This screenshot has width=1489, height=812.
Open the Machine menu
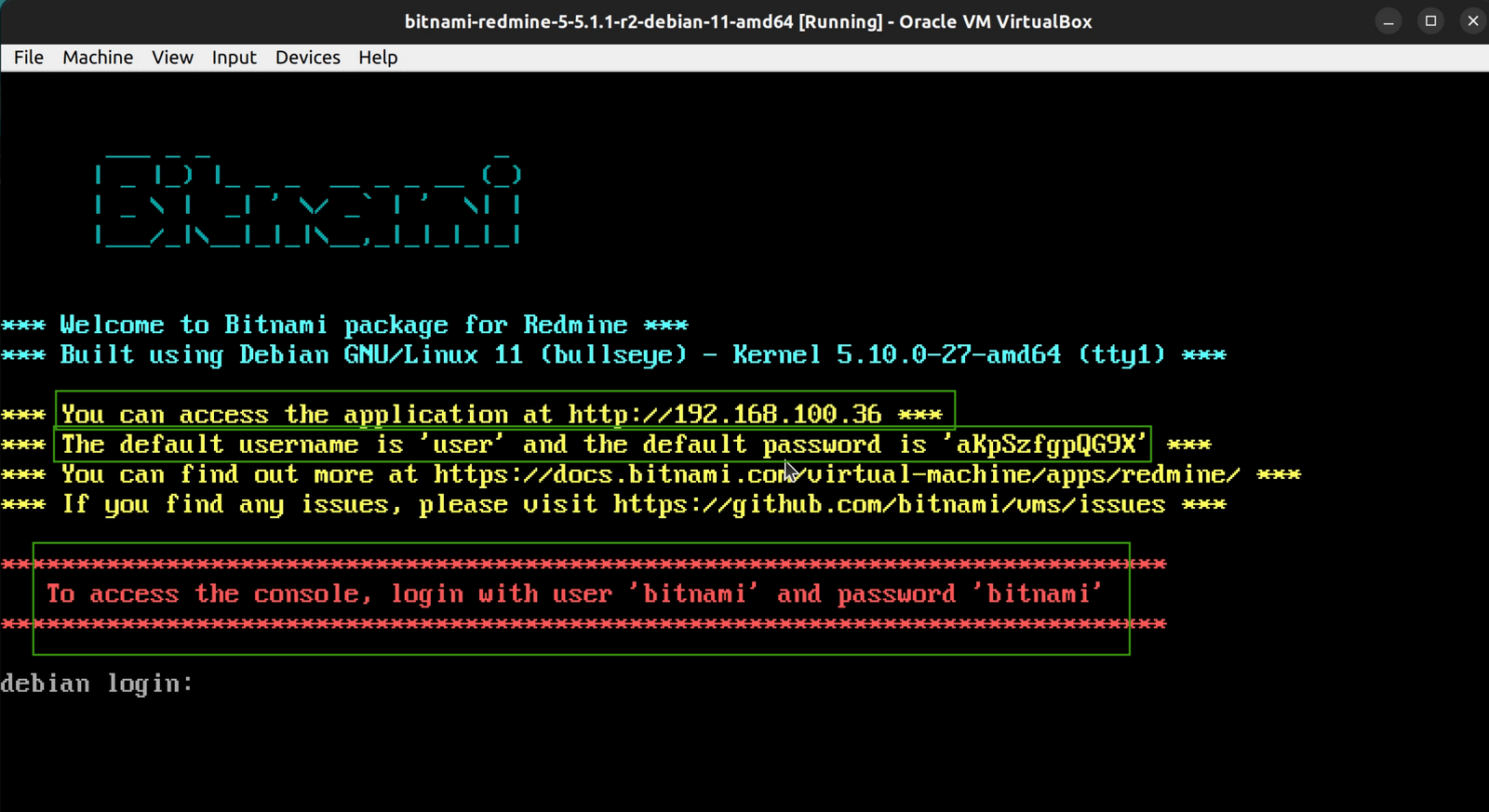98,58
